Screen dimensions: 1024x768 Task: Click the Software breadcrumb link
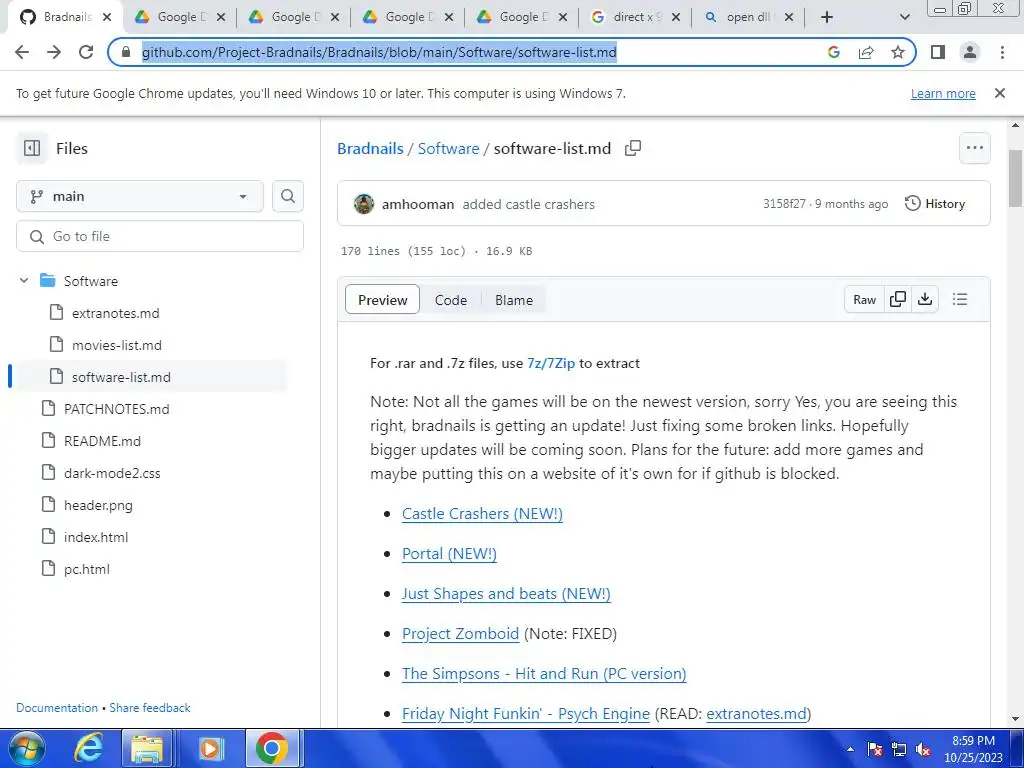[449, 148]
